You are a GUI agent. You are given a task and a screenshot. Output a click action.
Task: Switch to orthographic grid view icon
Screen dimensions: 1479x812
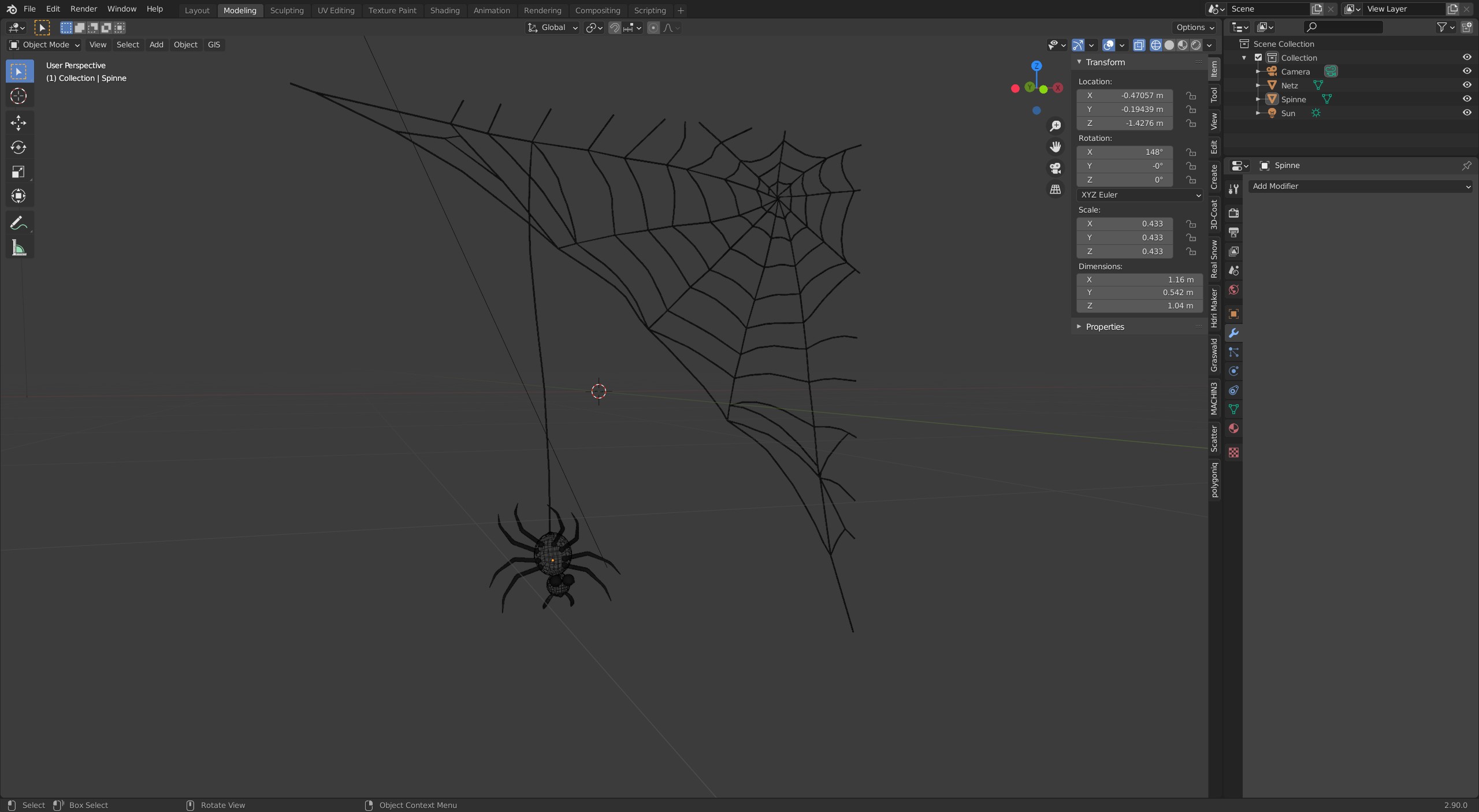1056,189
